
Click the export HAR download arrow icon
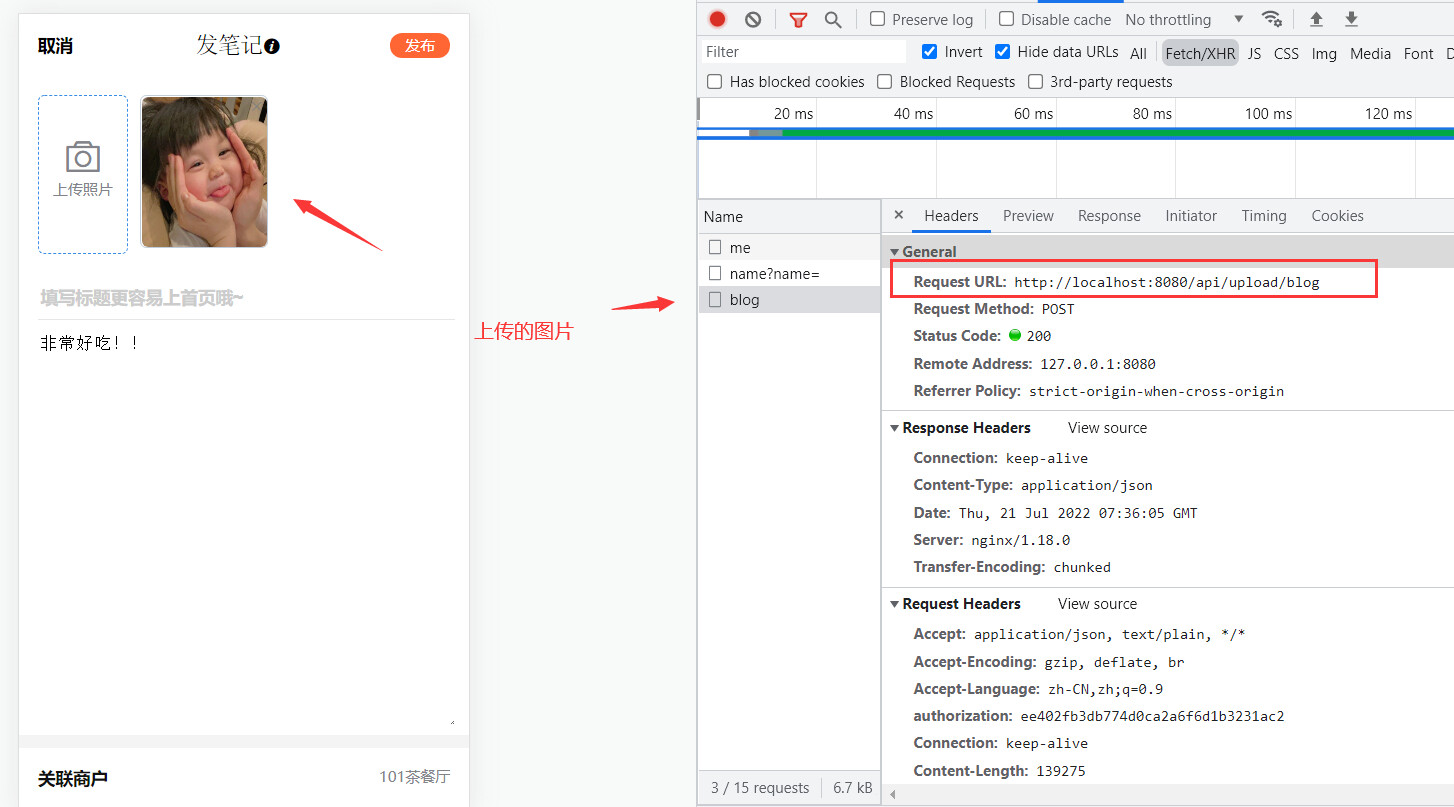click(1351, 19)
